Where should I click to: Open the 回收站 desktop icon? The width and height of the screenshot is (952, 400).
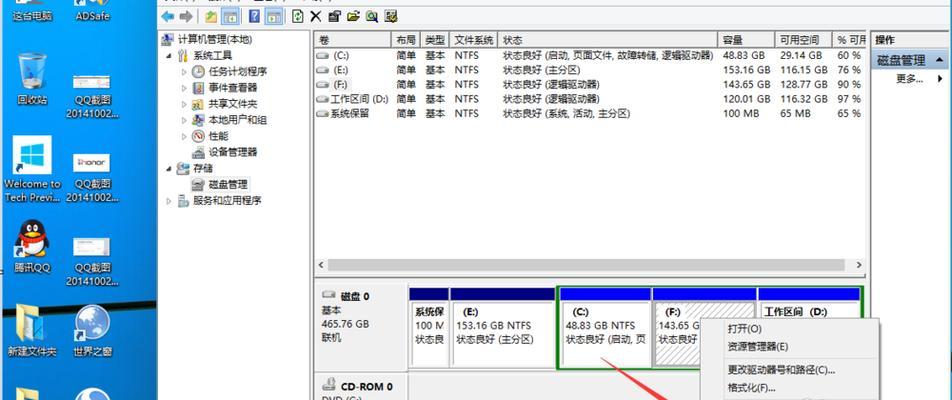pyautogui.click(x=32, y=79)
